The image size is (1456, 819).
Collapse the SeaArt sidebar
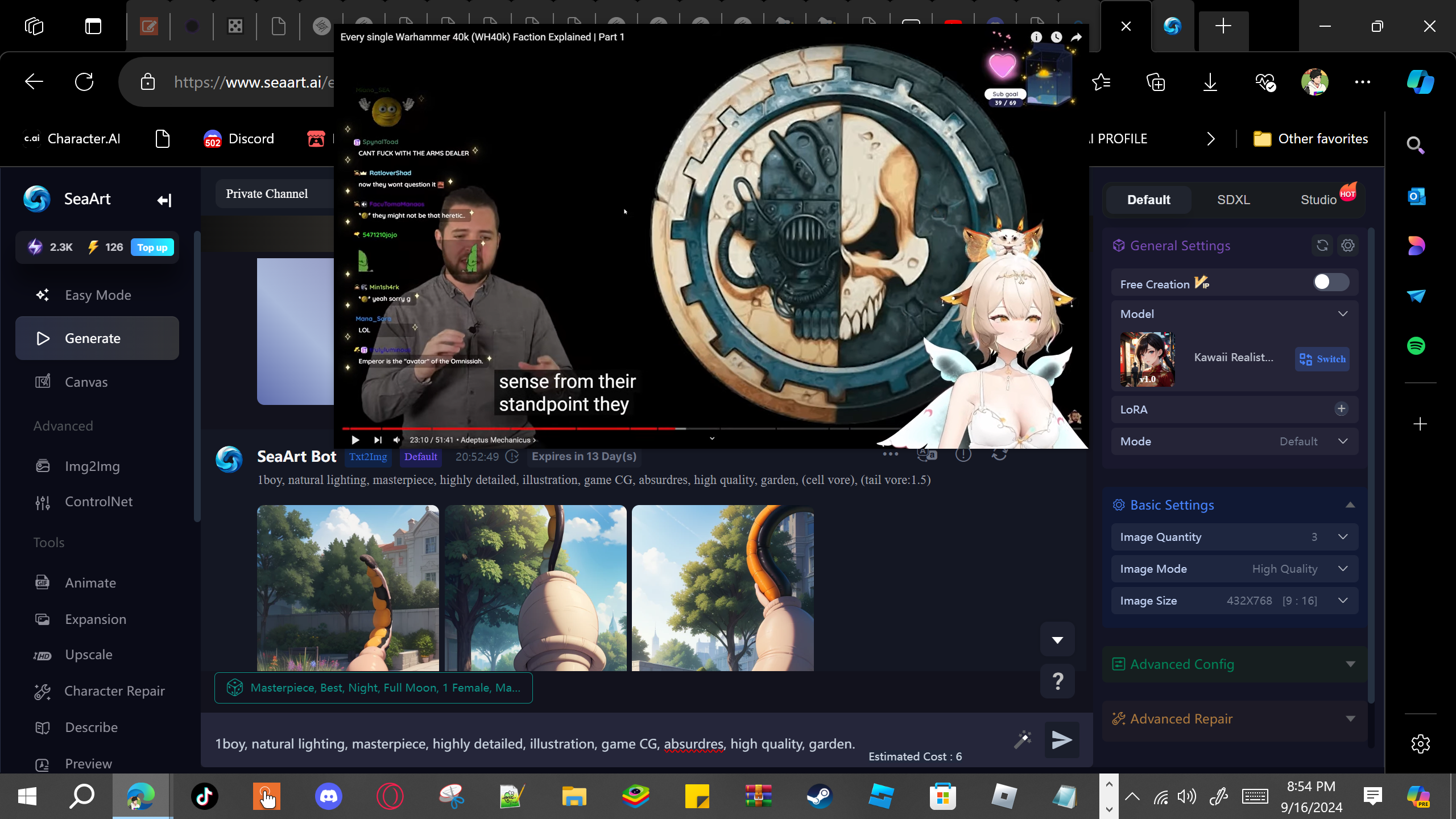(x=164, y=200)
